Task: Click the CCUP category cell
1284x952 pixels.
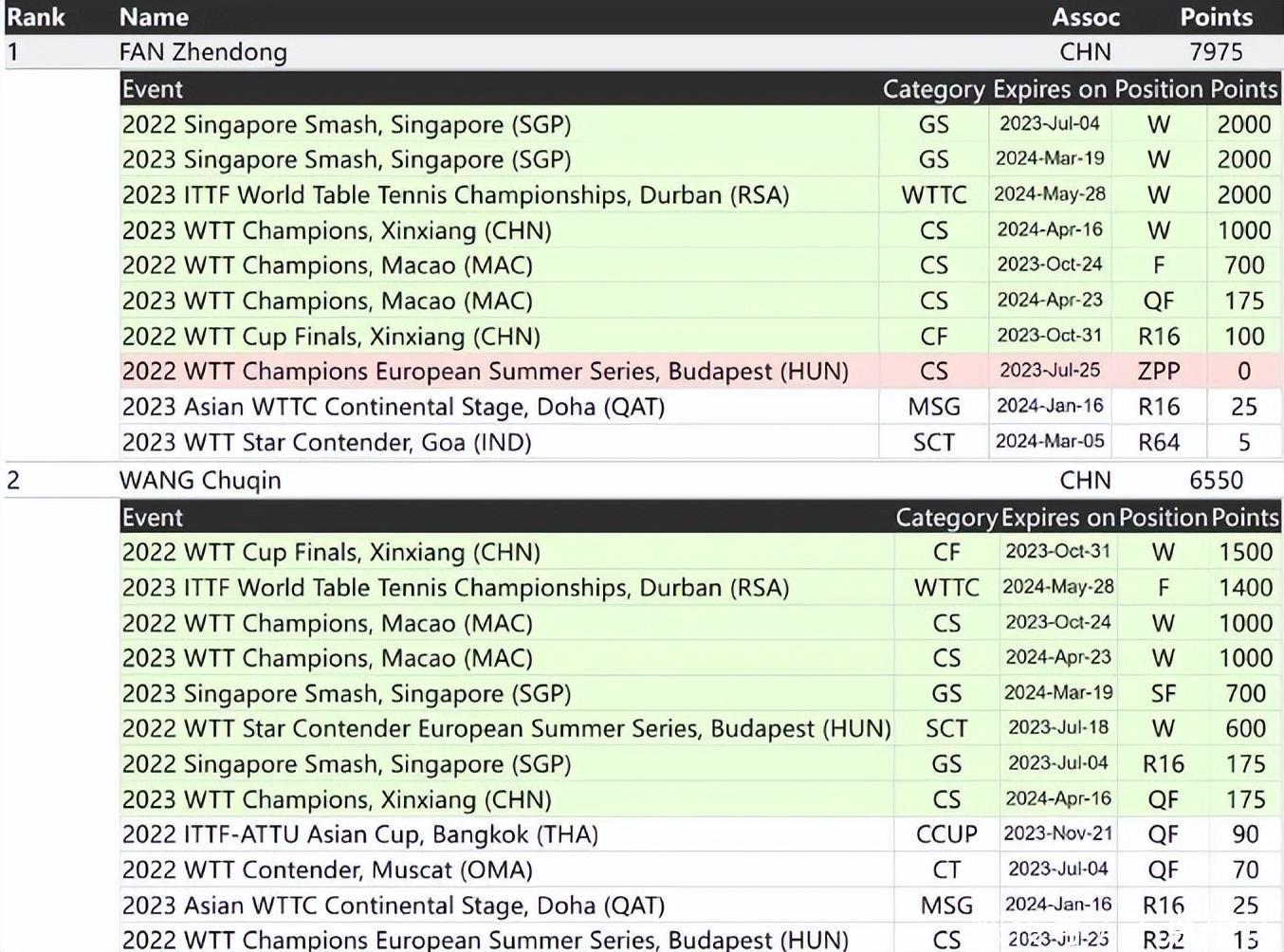Action: click(x=945, y=835)
